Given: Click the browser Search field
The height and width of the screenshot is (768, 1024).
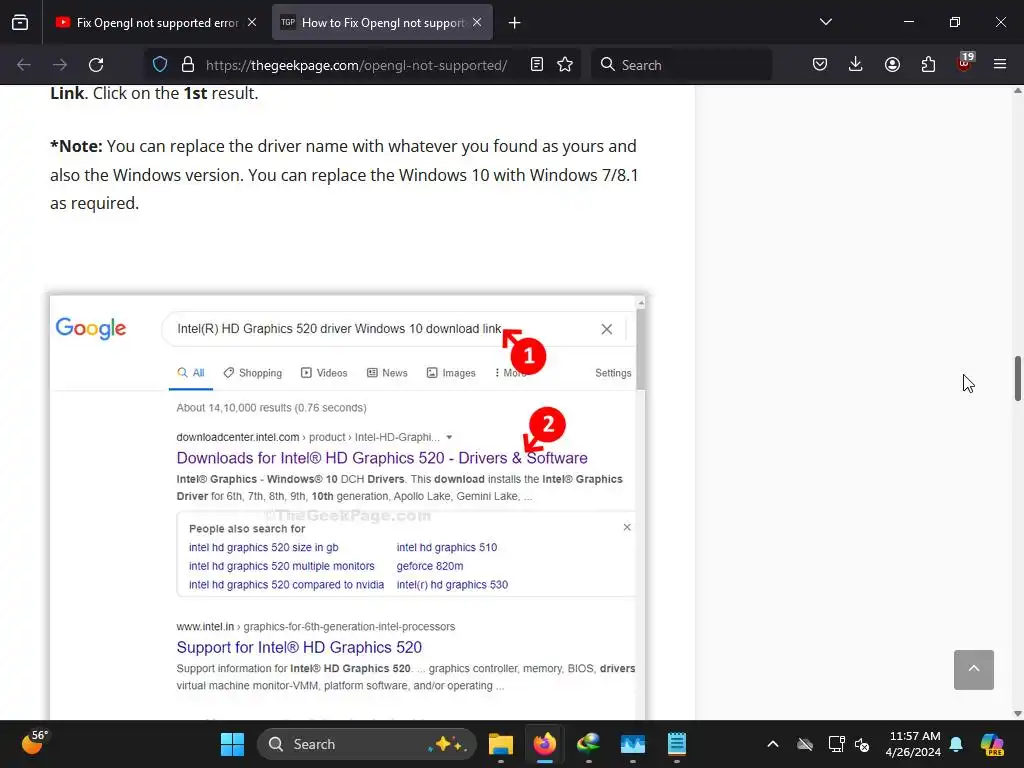Looking at the screenshot, I should point(681,65).
